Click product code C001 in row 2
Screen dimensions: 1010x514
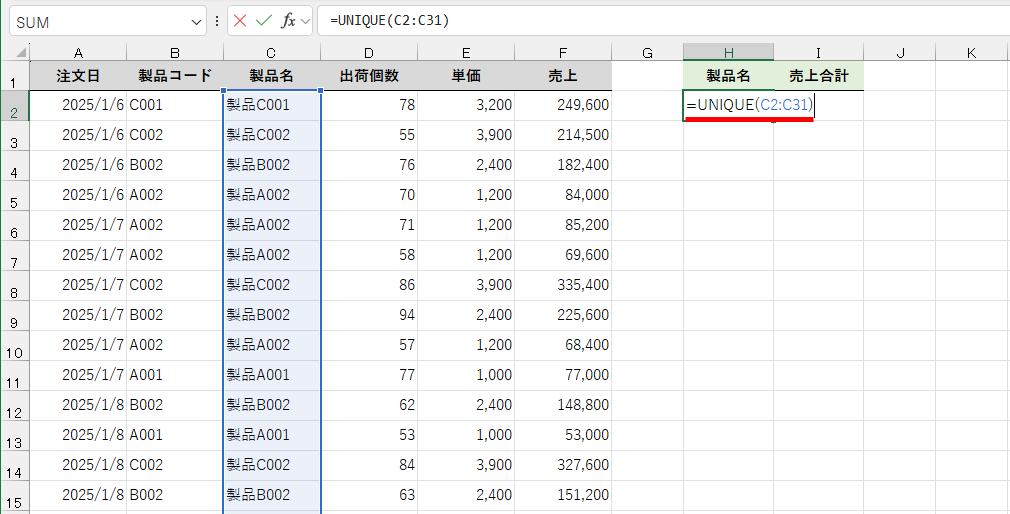point(175,105)
